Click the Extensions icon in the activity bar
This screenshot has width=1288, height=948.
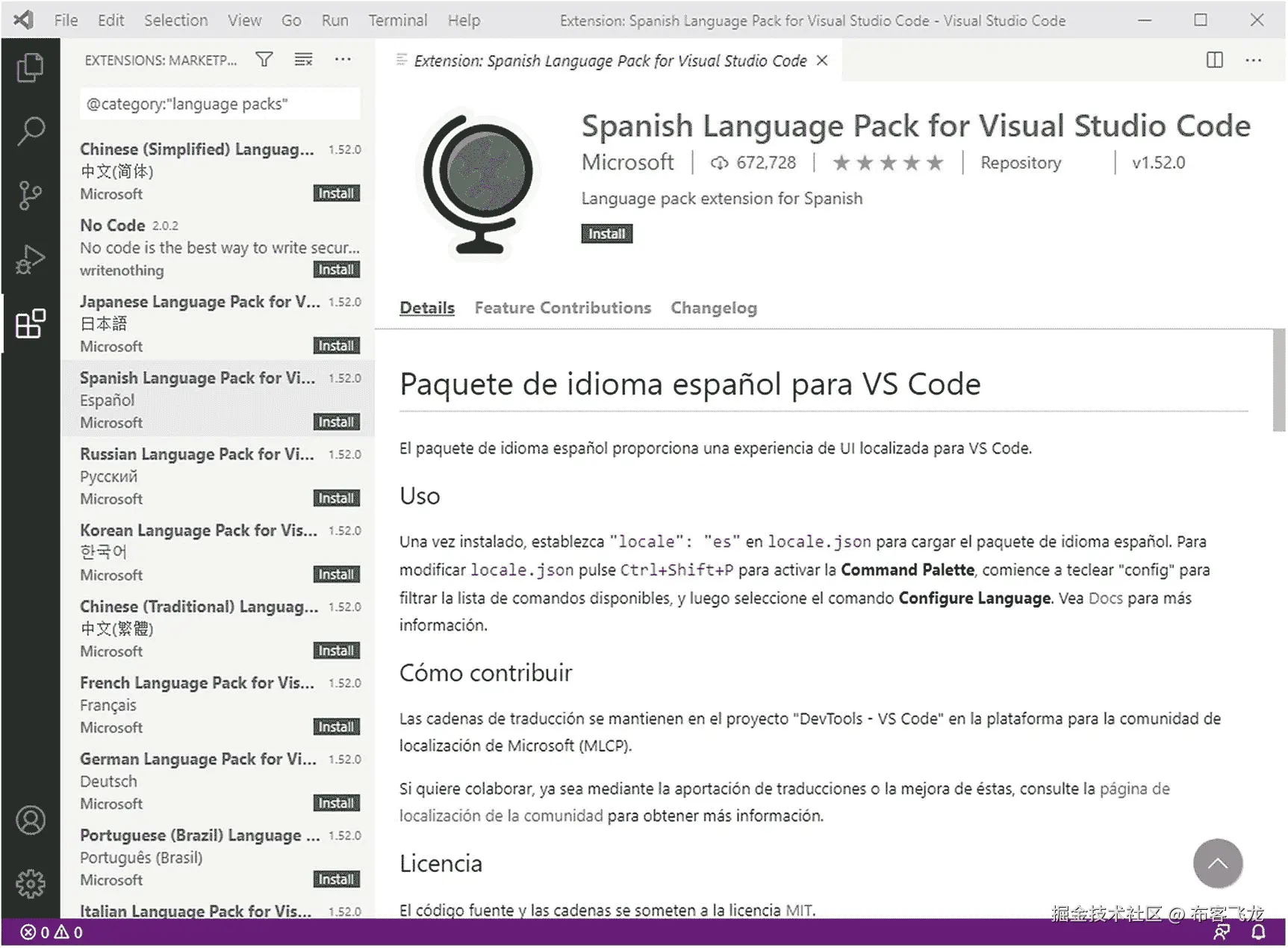pyautogui.click(x=31, y=324)
